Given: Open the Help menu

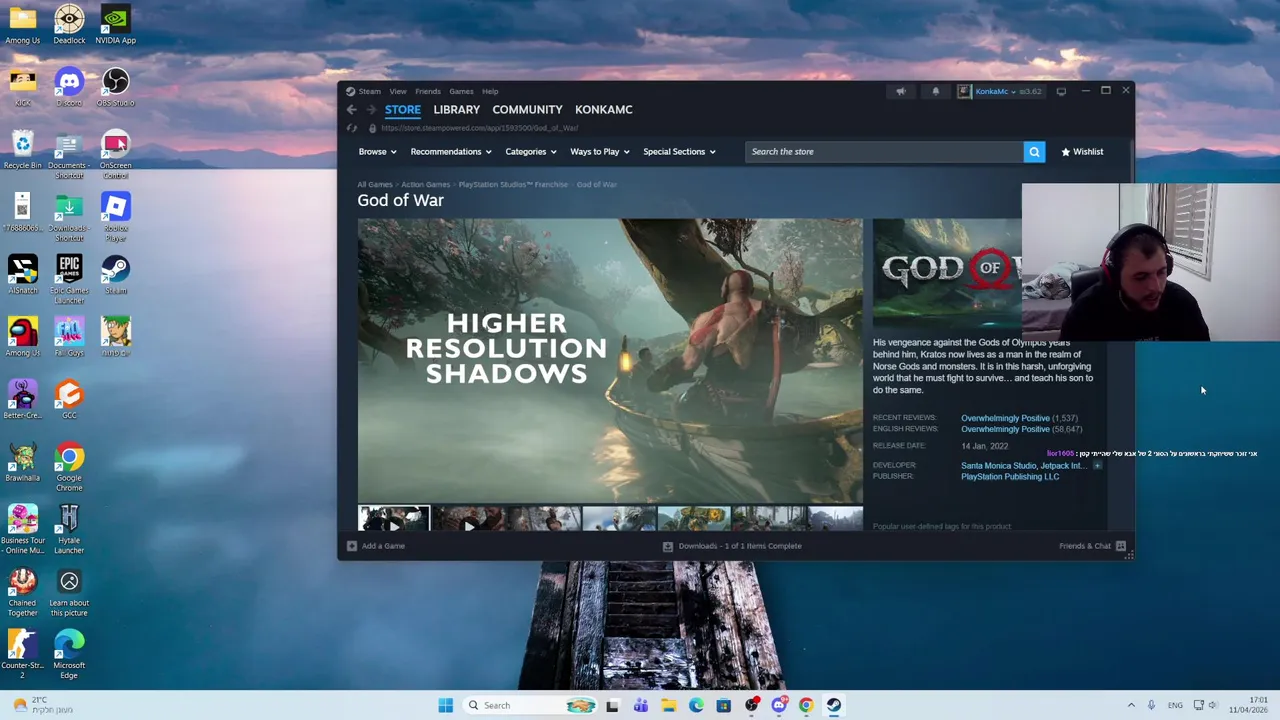Looking at the screenshot, I should (x=490, y=91).
